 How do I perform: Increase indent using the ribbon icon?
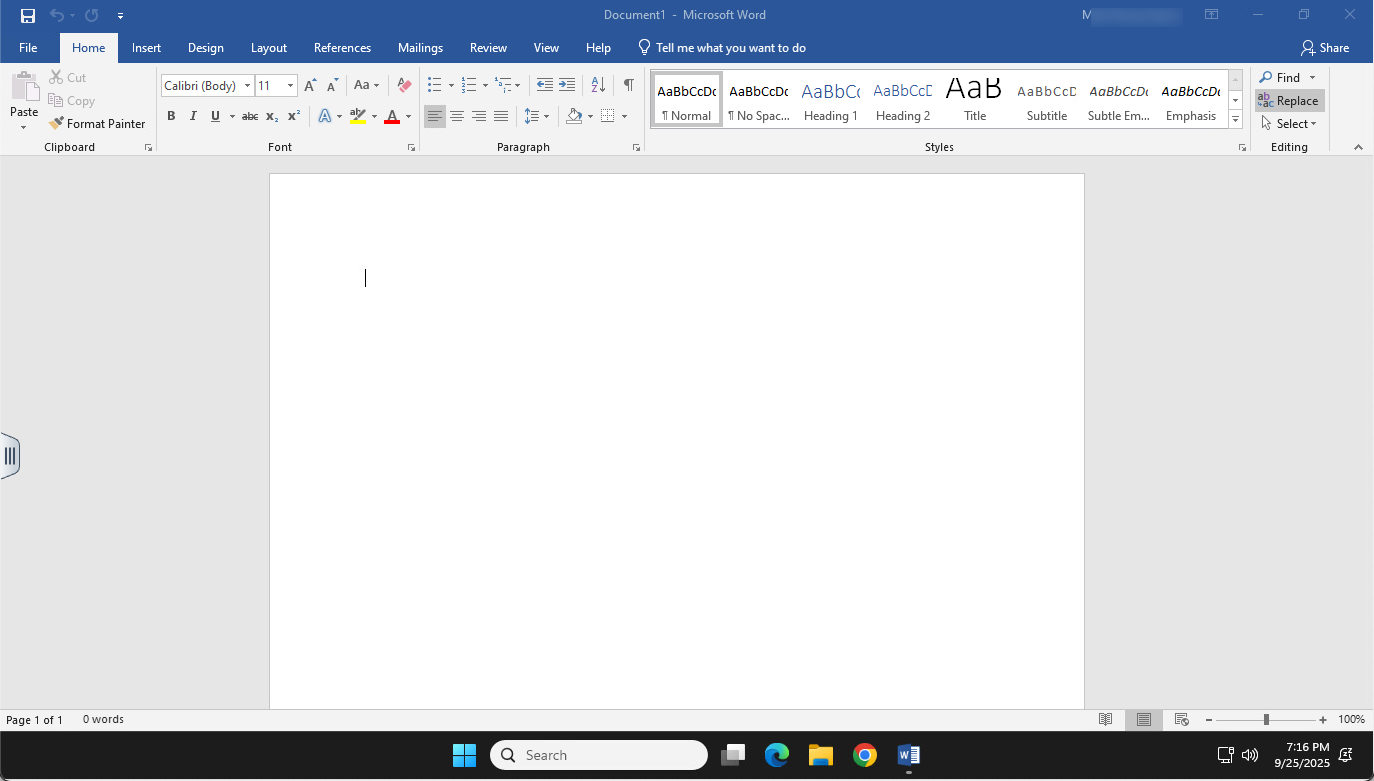pos(567,86)
